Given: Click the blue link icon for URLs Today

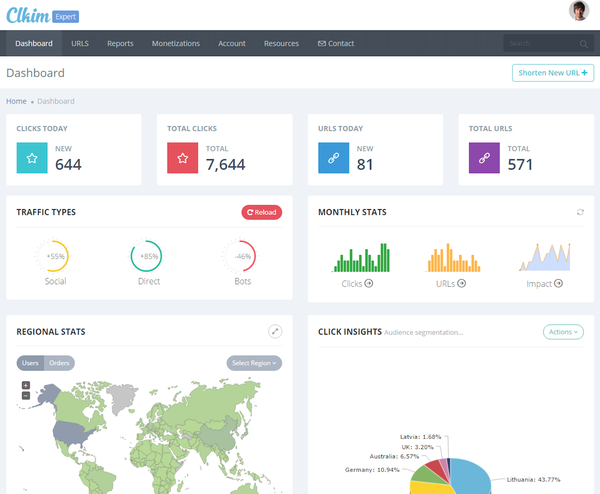Looking at the screenshot, I should click(x=334, y=158).
